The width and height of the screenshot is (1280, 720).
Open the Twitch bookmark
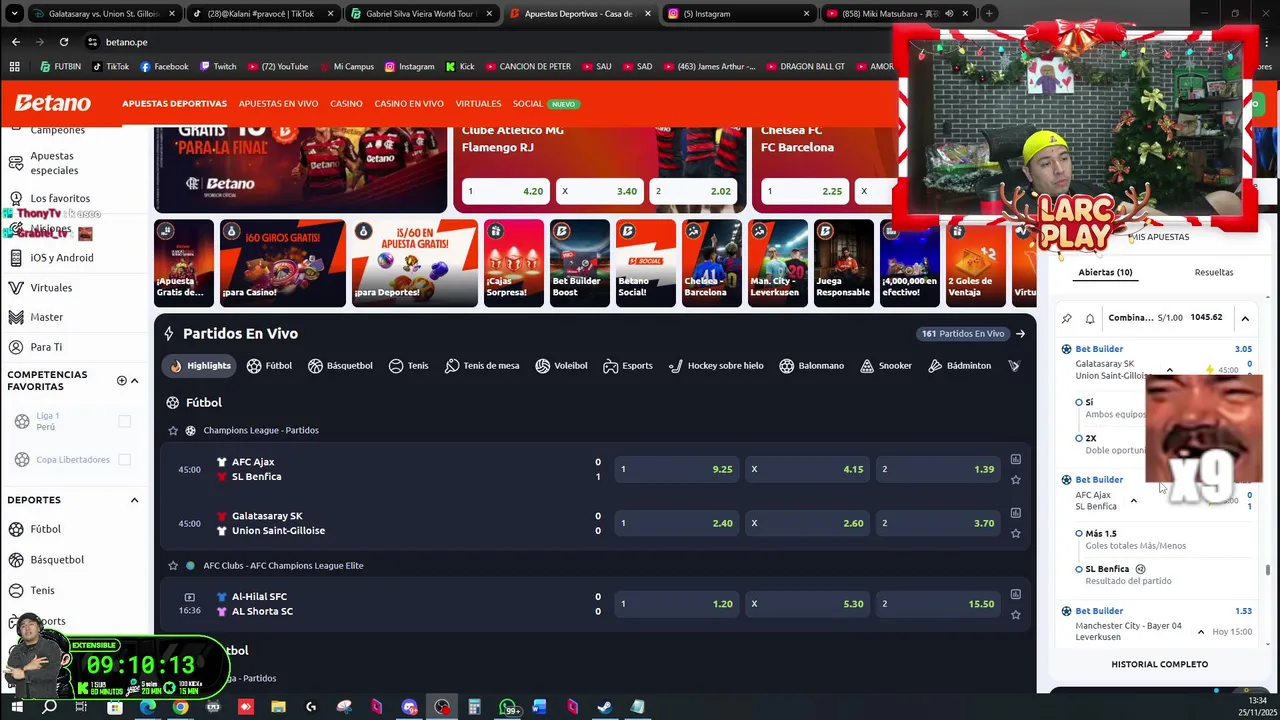tap(218, 67)
